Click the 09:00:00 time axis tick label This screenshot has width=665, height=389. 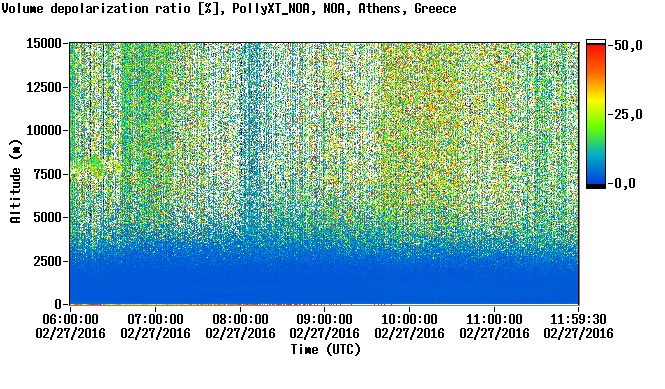click(x=324, y=319)
